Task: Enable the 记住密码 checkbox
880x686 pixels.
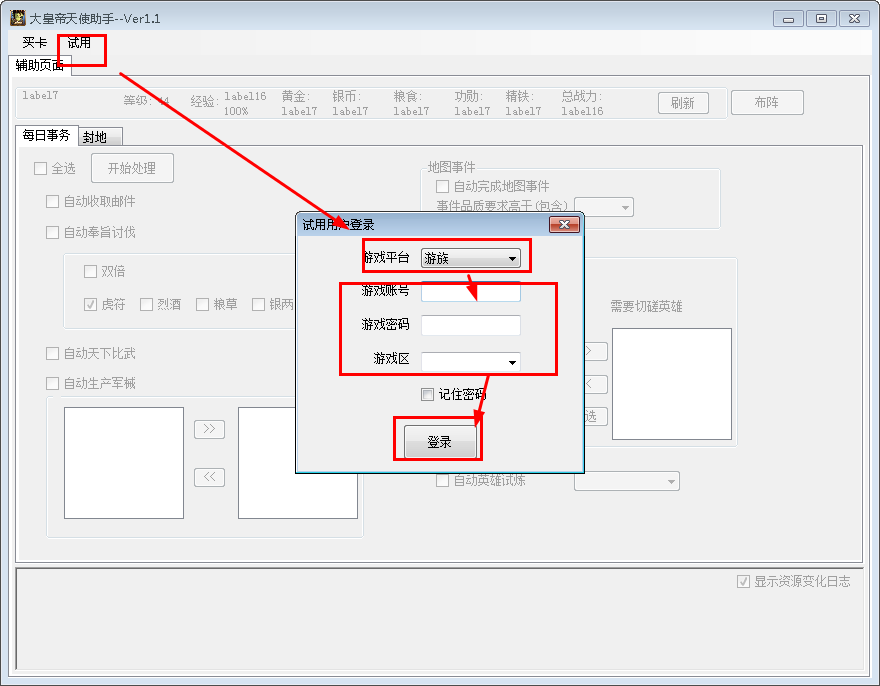Action: pos(428,394)
